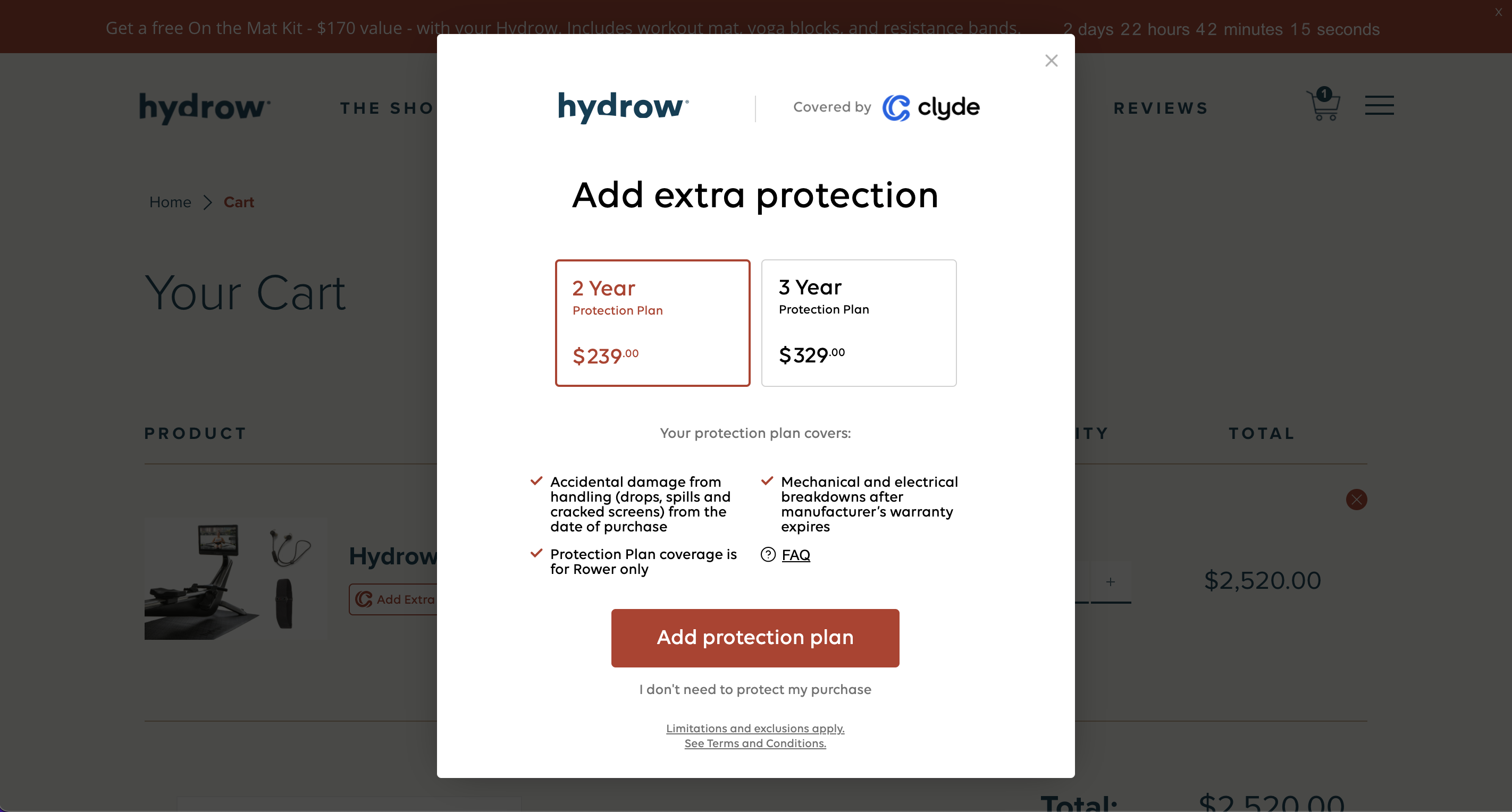This screenshot has width=1512, height=812.
Task: Go to Home breadcrumb
Action: (170, 202)
